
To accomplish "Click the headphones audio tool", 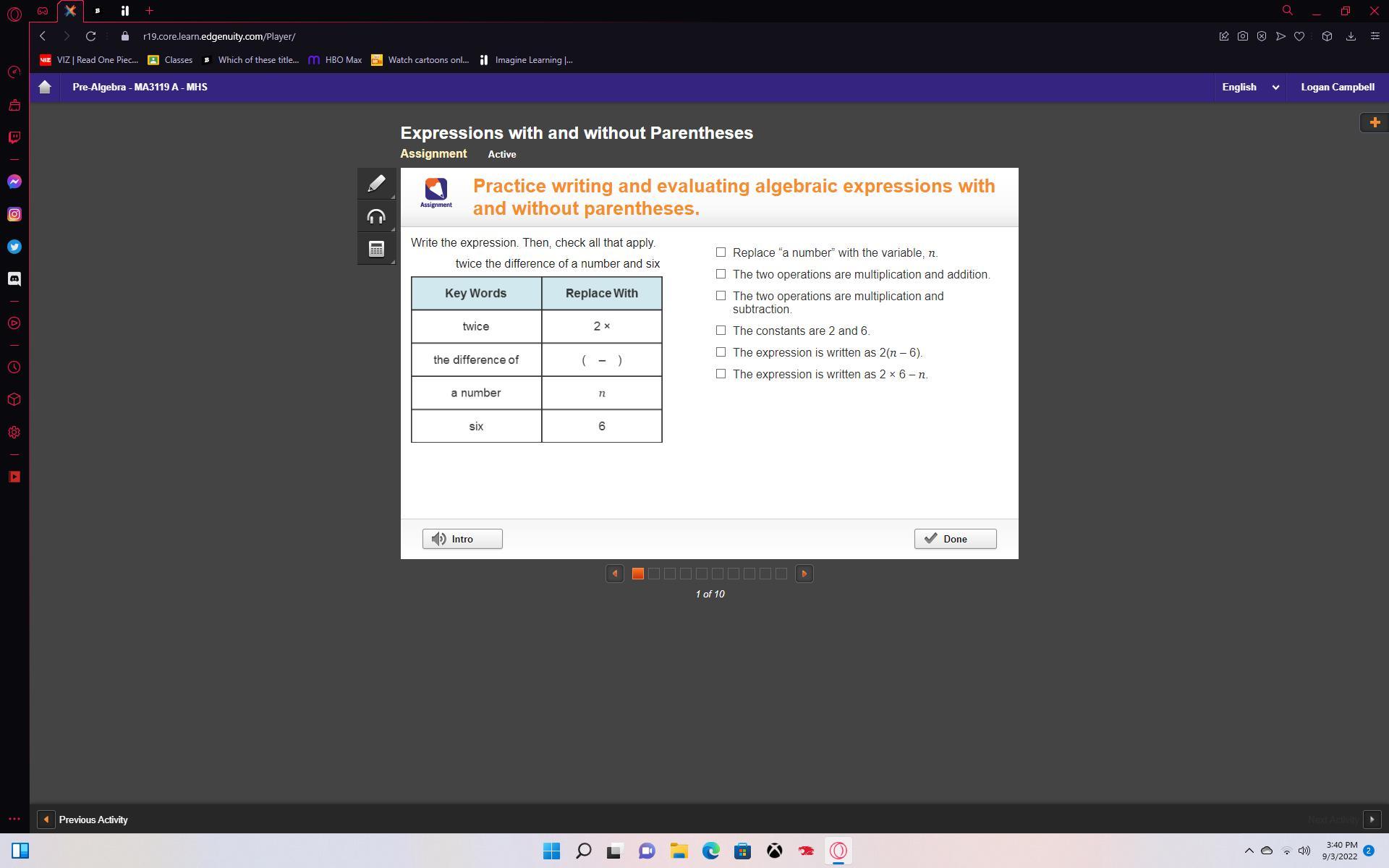I will [376, 216].
